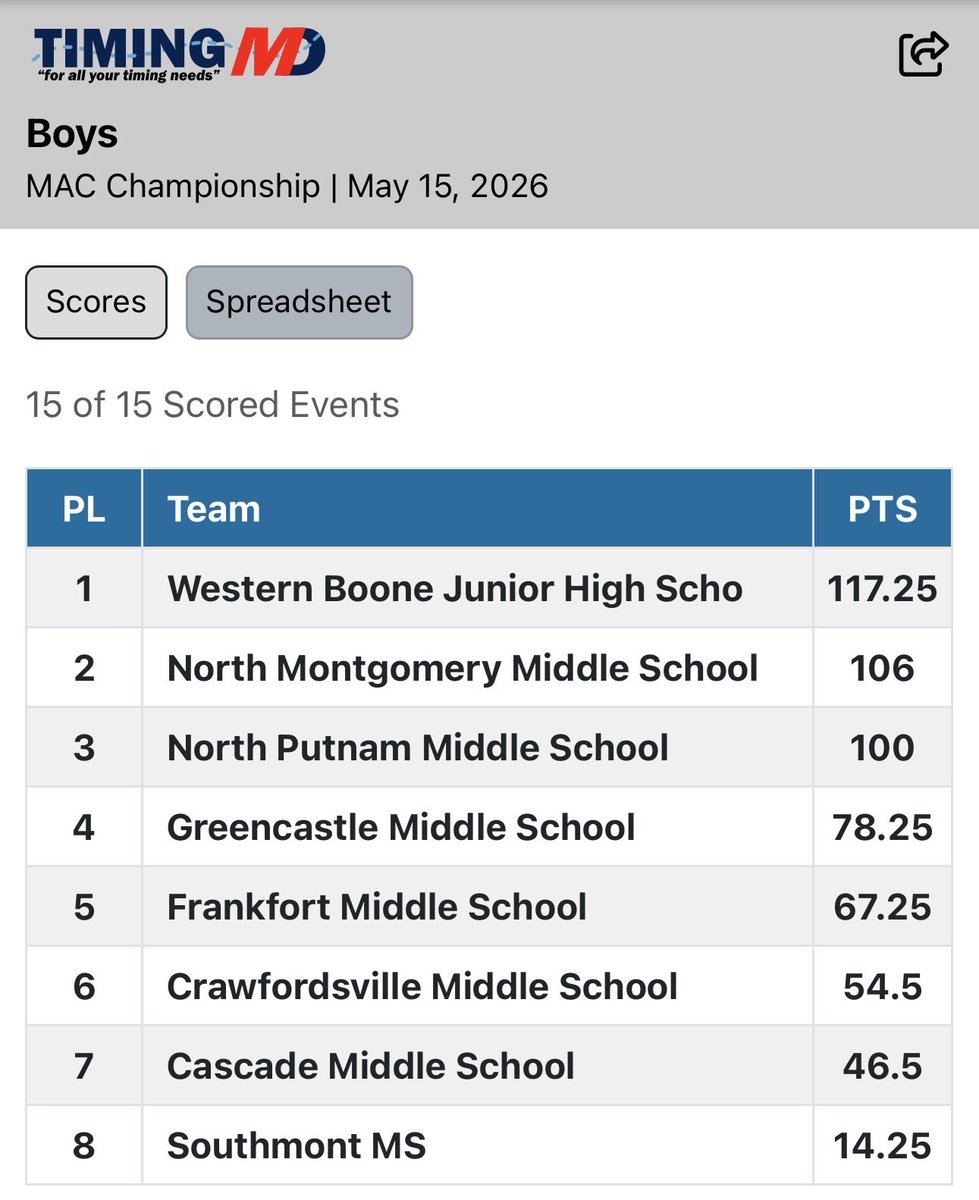Select Cascade Middle School entry

(x=489, y=1065)
